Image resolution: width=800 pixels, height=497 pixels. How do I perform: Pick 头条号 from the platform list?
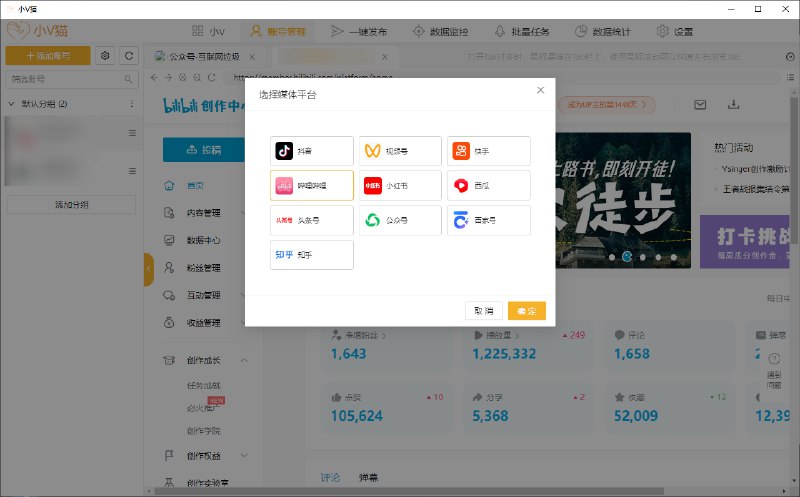(311, 220)
